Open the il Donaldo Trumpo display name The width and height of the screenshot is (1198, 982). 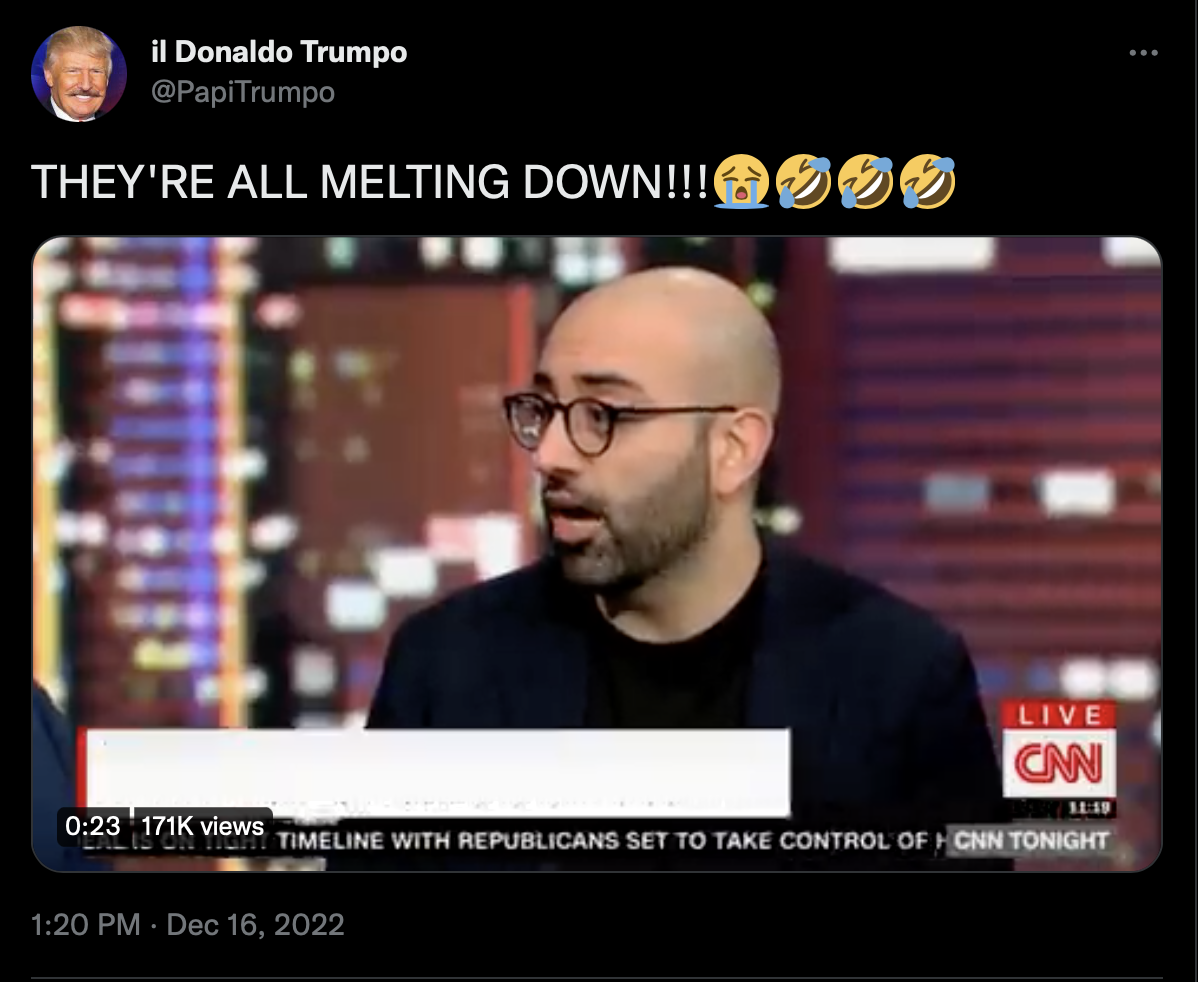[279, 52]
